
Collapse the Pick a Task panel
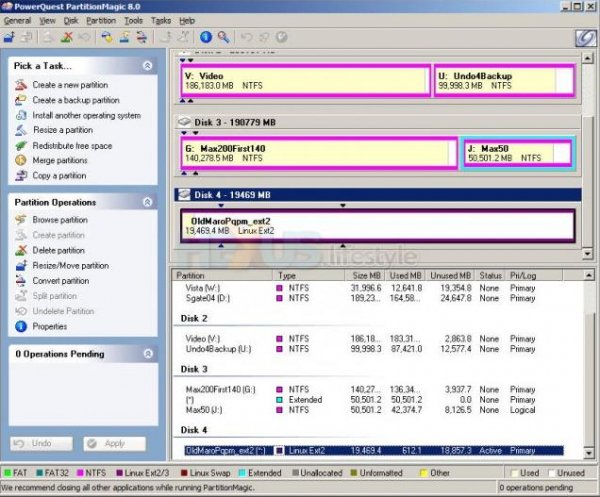(x=147, y=66)
